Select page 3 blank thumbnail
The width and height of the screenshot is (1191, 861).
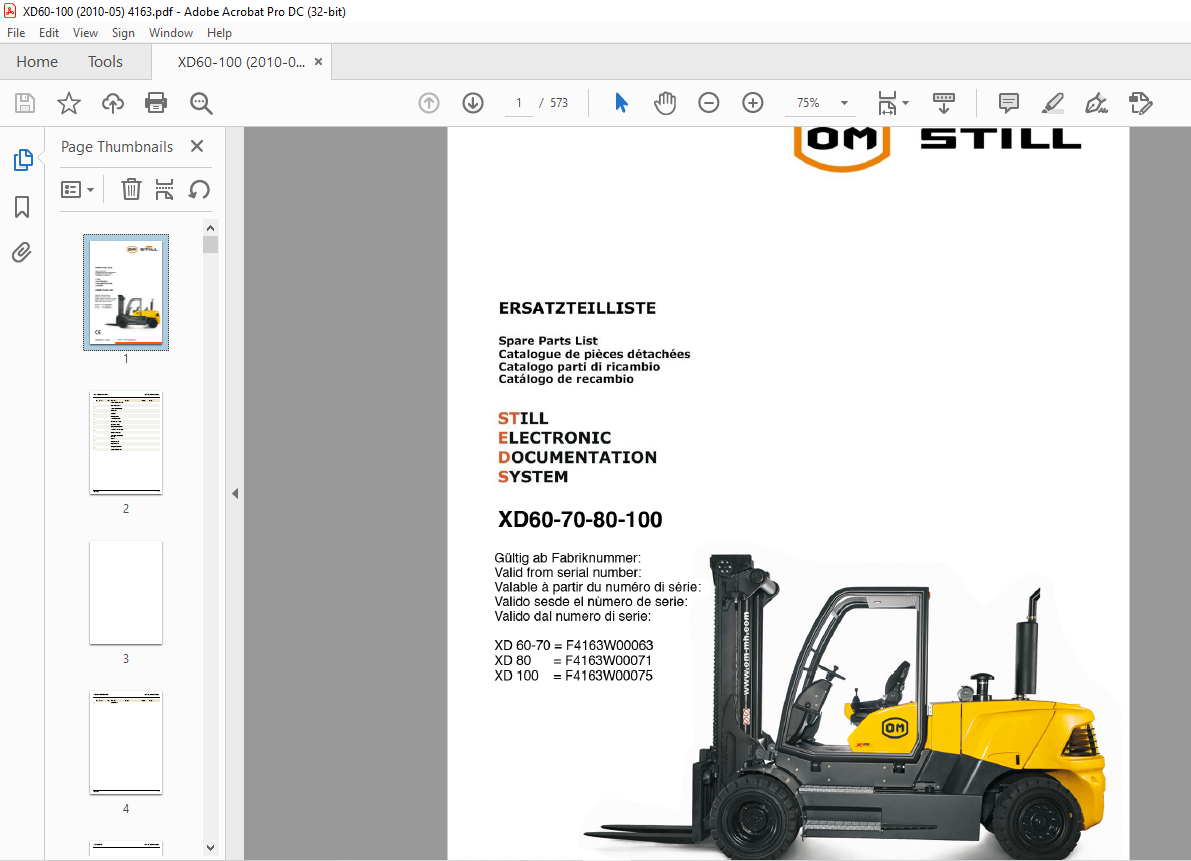(x=126, y=592)
